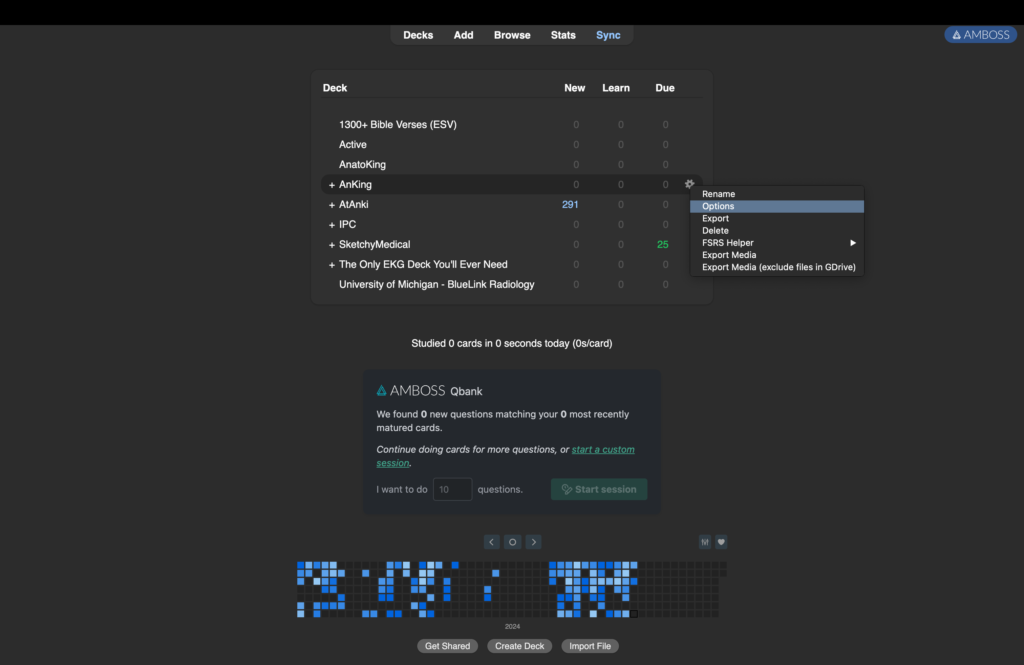Click the Due column header
The image size is (1024, 665).
point(665,88)
